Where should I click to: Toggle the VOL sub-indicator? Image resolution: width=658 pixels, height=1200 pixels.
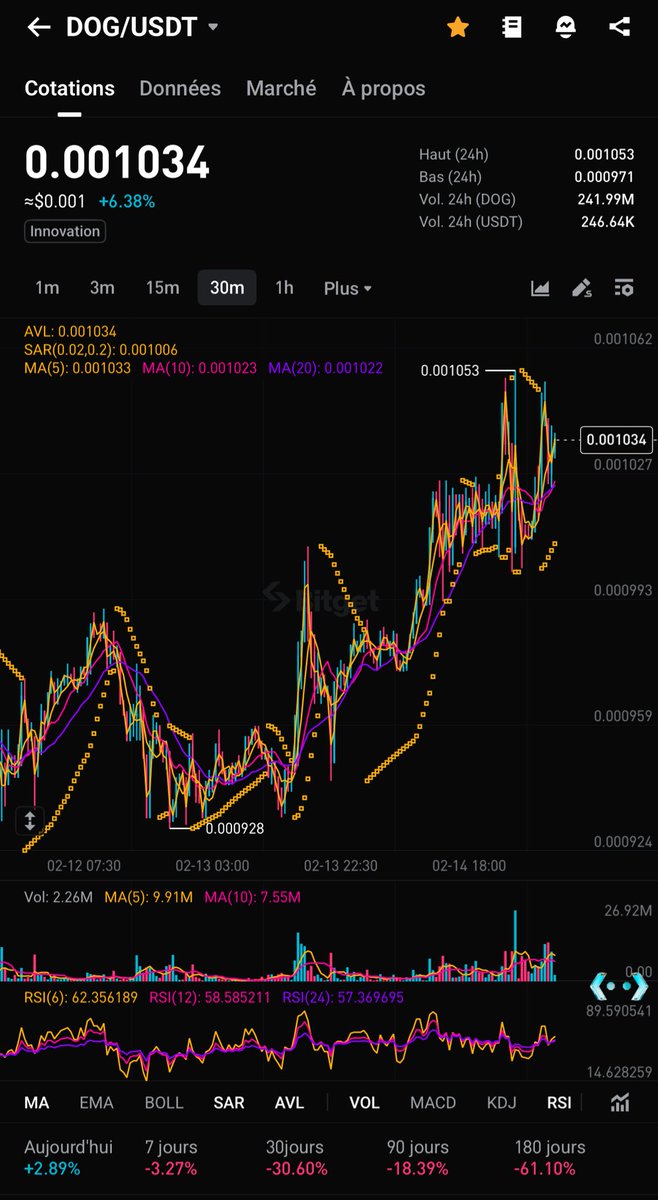365,1102
